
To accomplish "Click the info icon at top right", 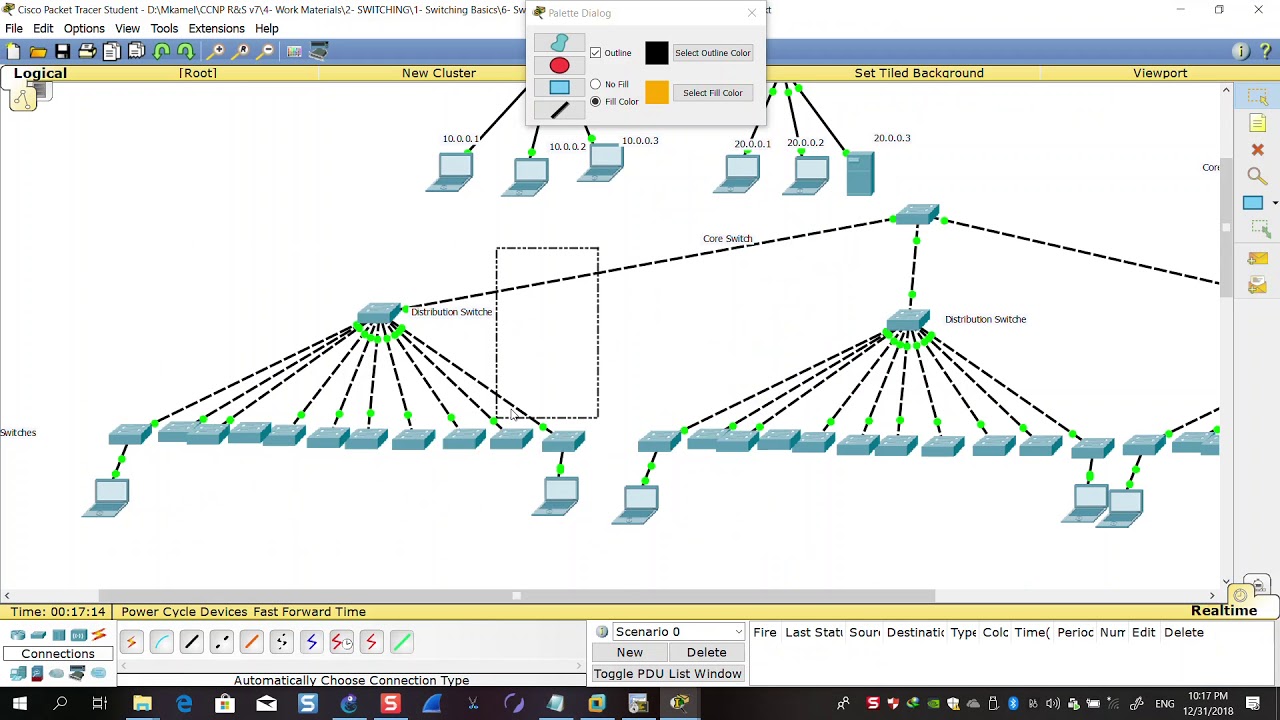I will (x=1241, y=51).
